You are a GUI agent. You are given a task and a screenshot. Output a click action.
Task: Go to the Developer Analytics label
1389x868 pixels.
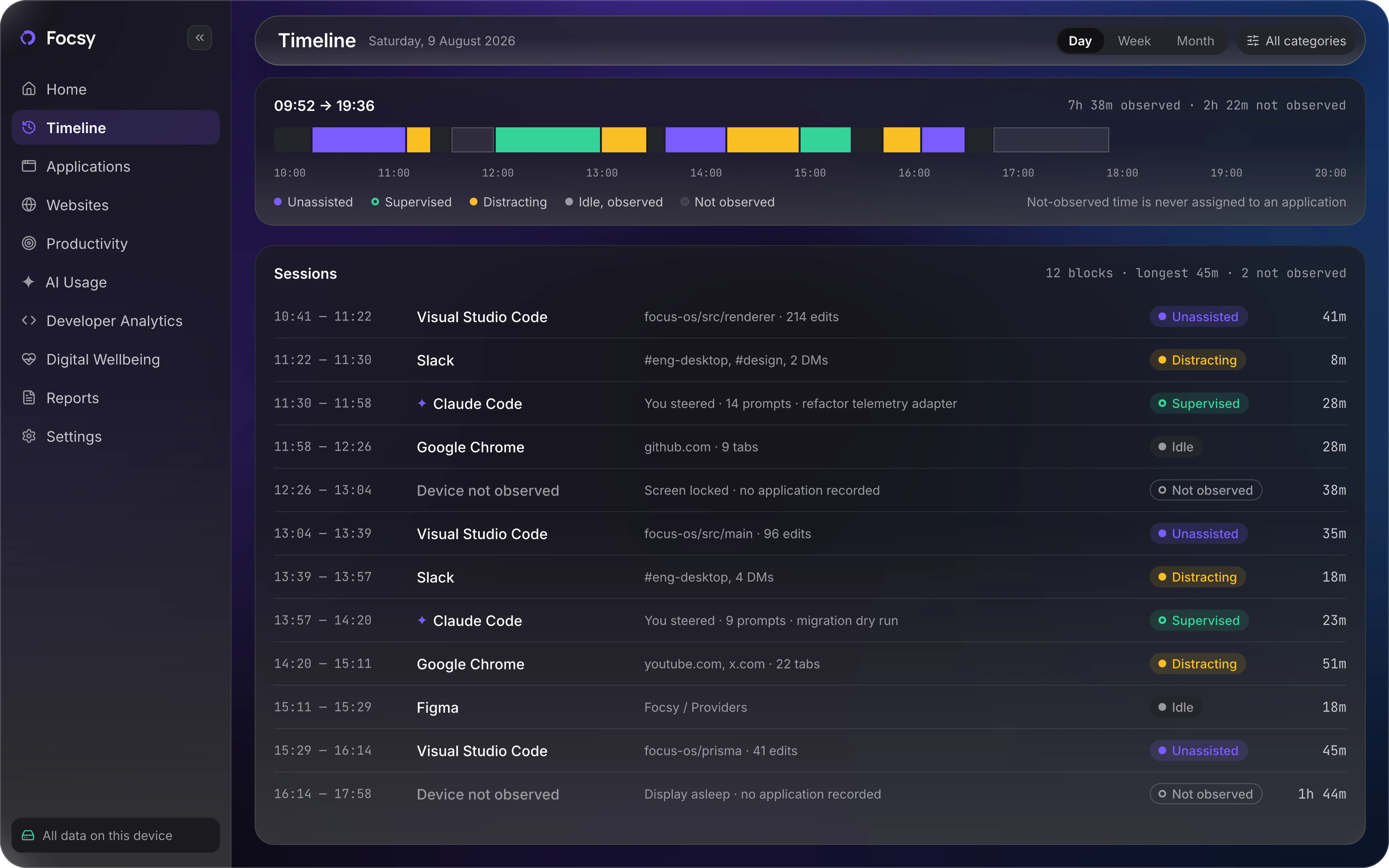[114, 321]
